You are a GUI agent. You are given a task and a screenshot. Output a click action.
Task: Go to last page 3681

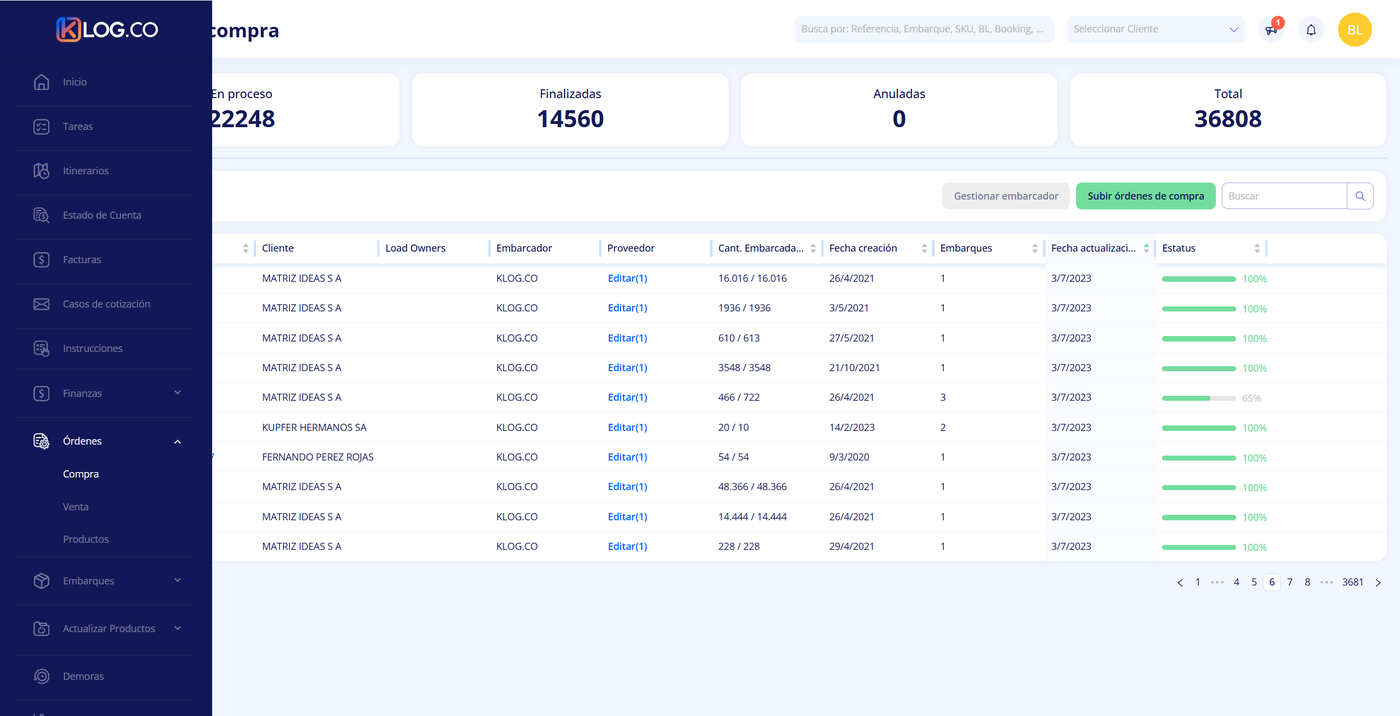pos(1353,582)
